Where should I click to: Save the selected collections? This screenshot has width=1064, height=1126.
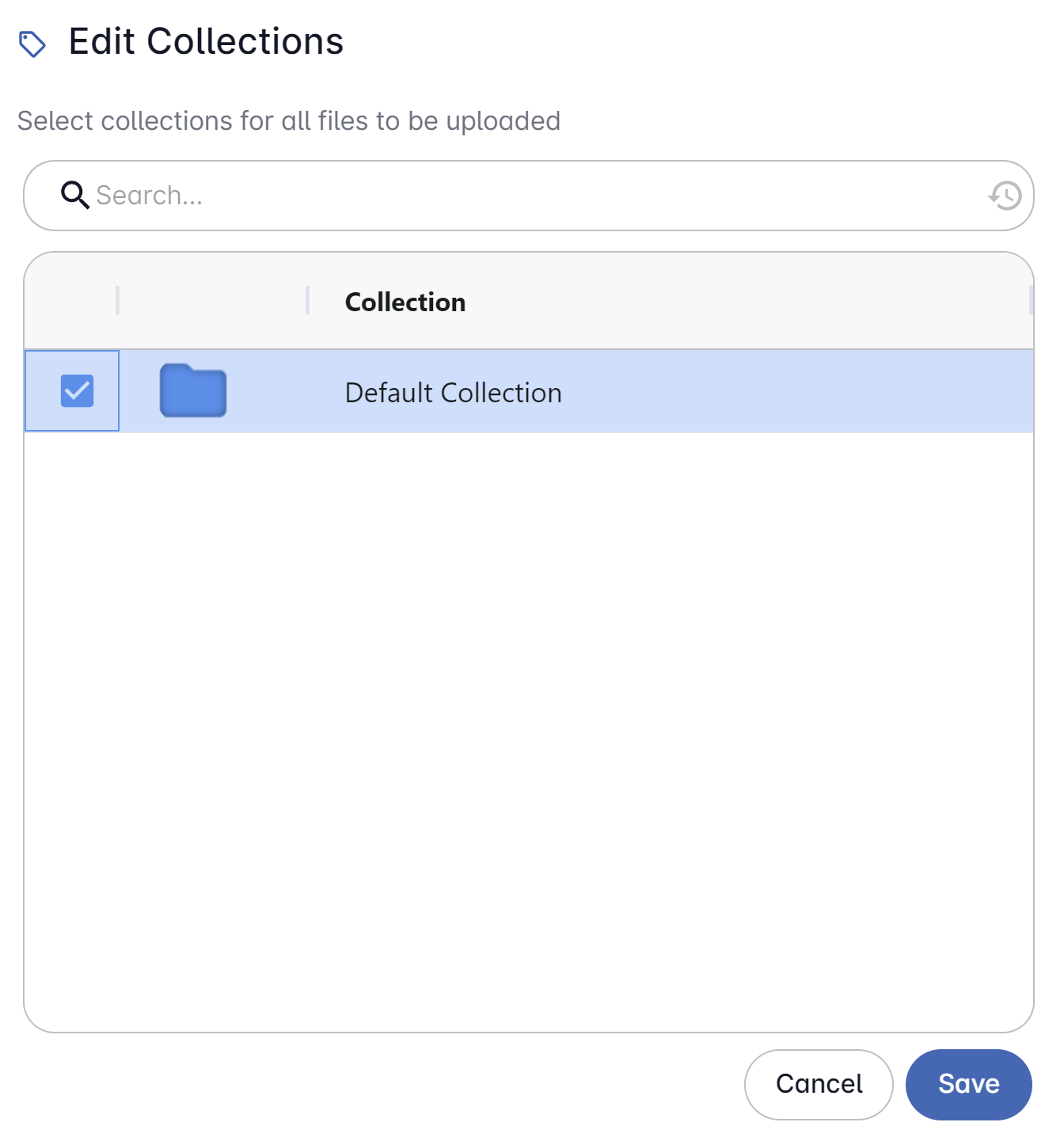coord(969,1084)
